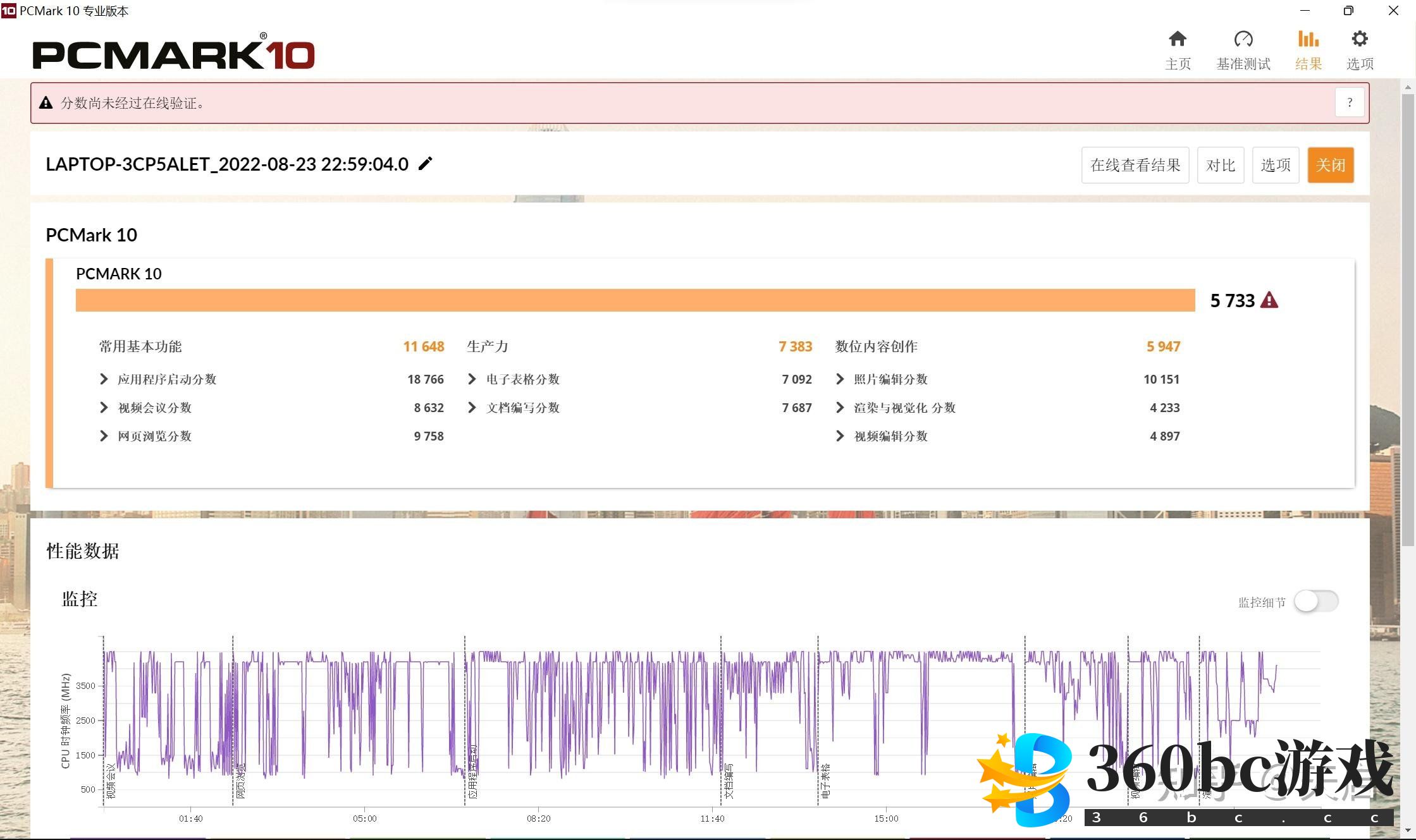Click question mark help button in warning banner
Image resolution: width=1416 pixels, height=840 pixels.
pos(1349,102)
